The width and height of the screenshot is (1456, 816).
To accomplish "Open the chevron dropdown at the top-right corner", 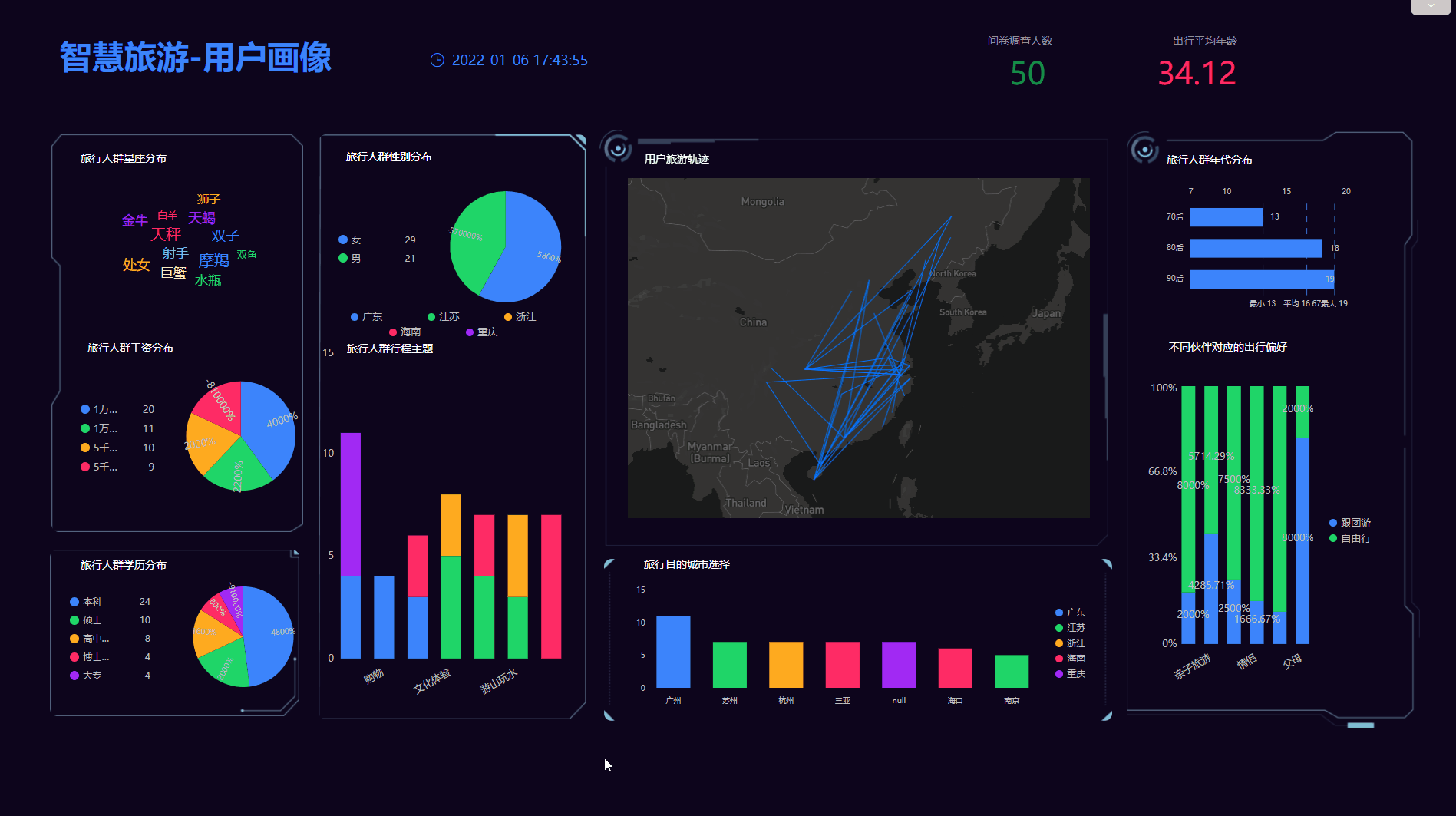I will (1431, 7).
